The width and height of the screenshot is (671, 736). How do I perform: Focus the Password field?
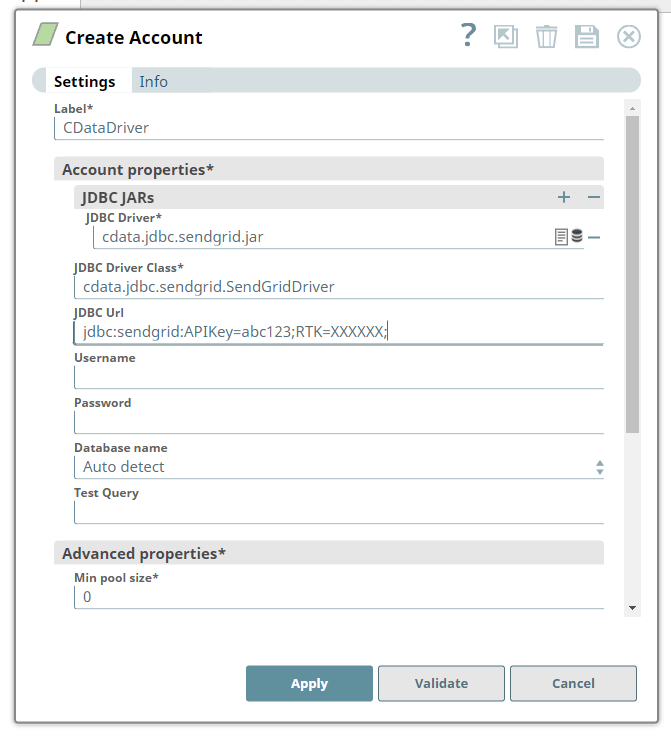tap(339, 422)
